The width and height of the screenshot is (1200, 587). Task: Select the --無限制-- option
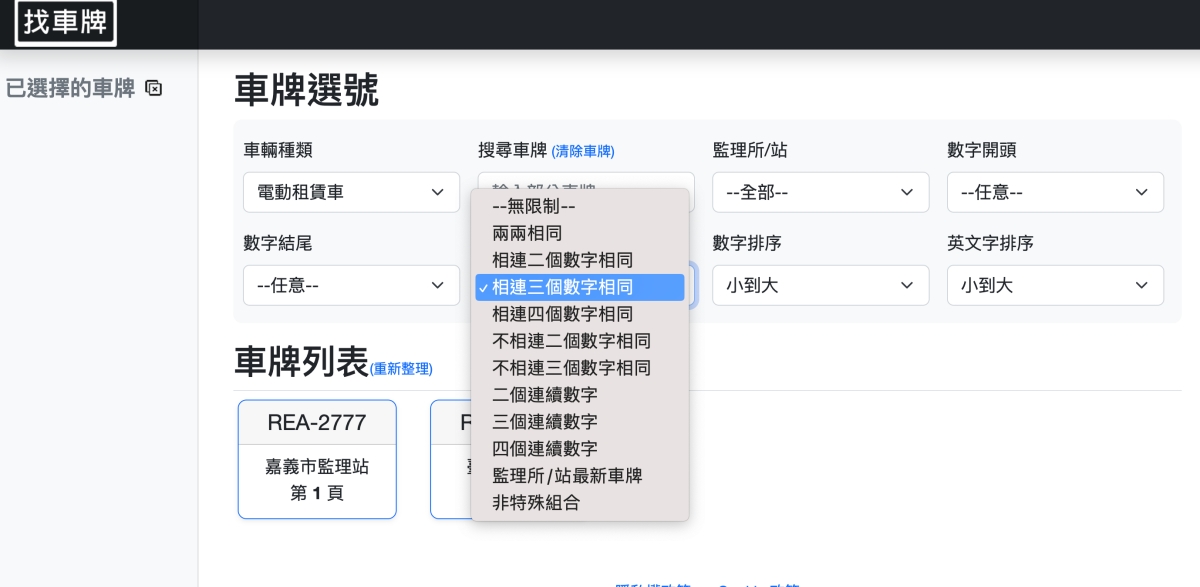[x=534, y=206]
